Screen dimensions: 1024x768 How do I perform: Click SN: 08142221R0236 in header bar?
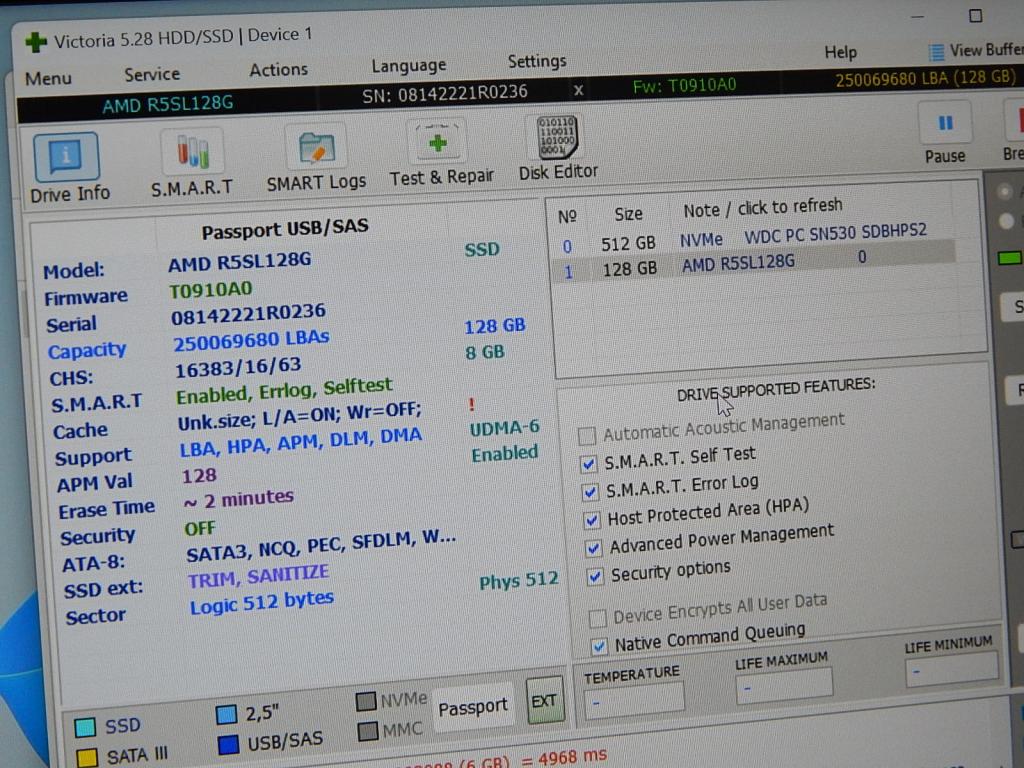[x=445, y=93]
